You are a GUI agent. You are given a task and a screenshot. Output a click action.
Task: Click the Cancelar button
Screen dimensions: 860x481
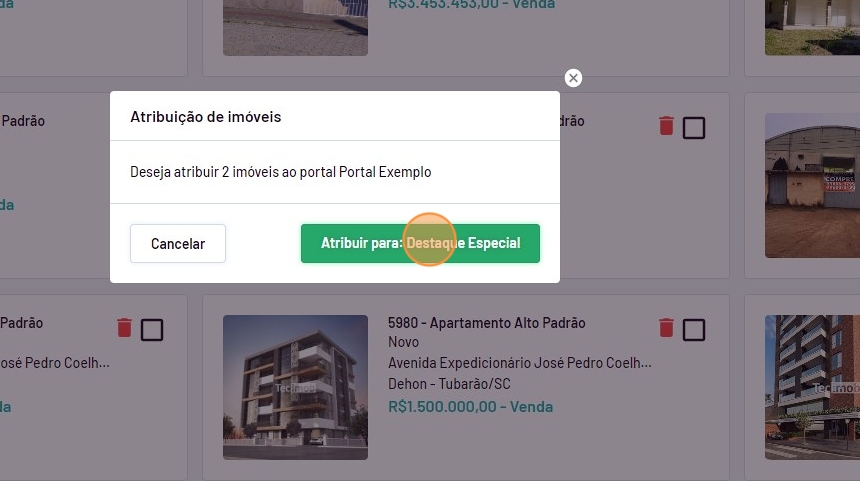(x=178, y=244)
